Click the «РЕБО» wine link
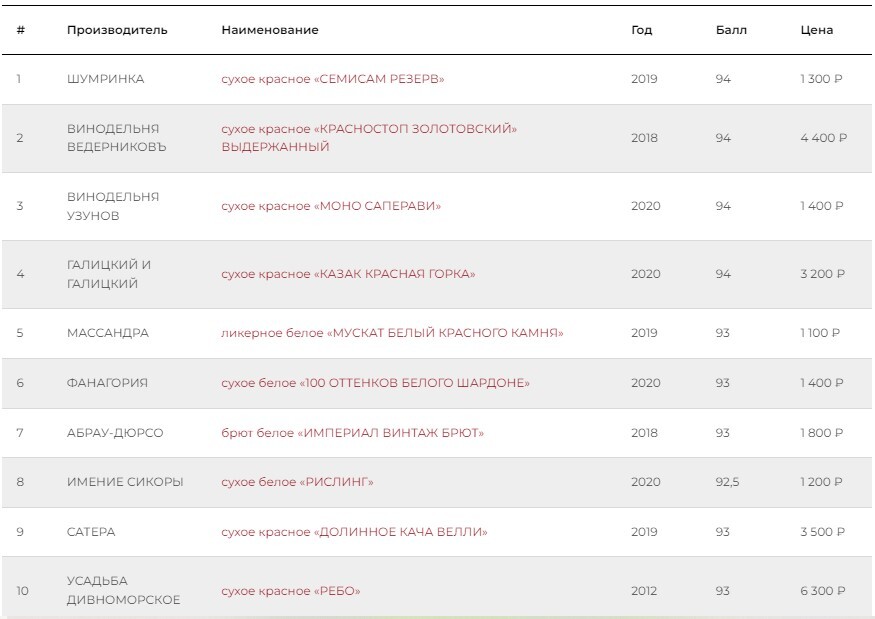The image size is (875, 619). tap(290, 591)
